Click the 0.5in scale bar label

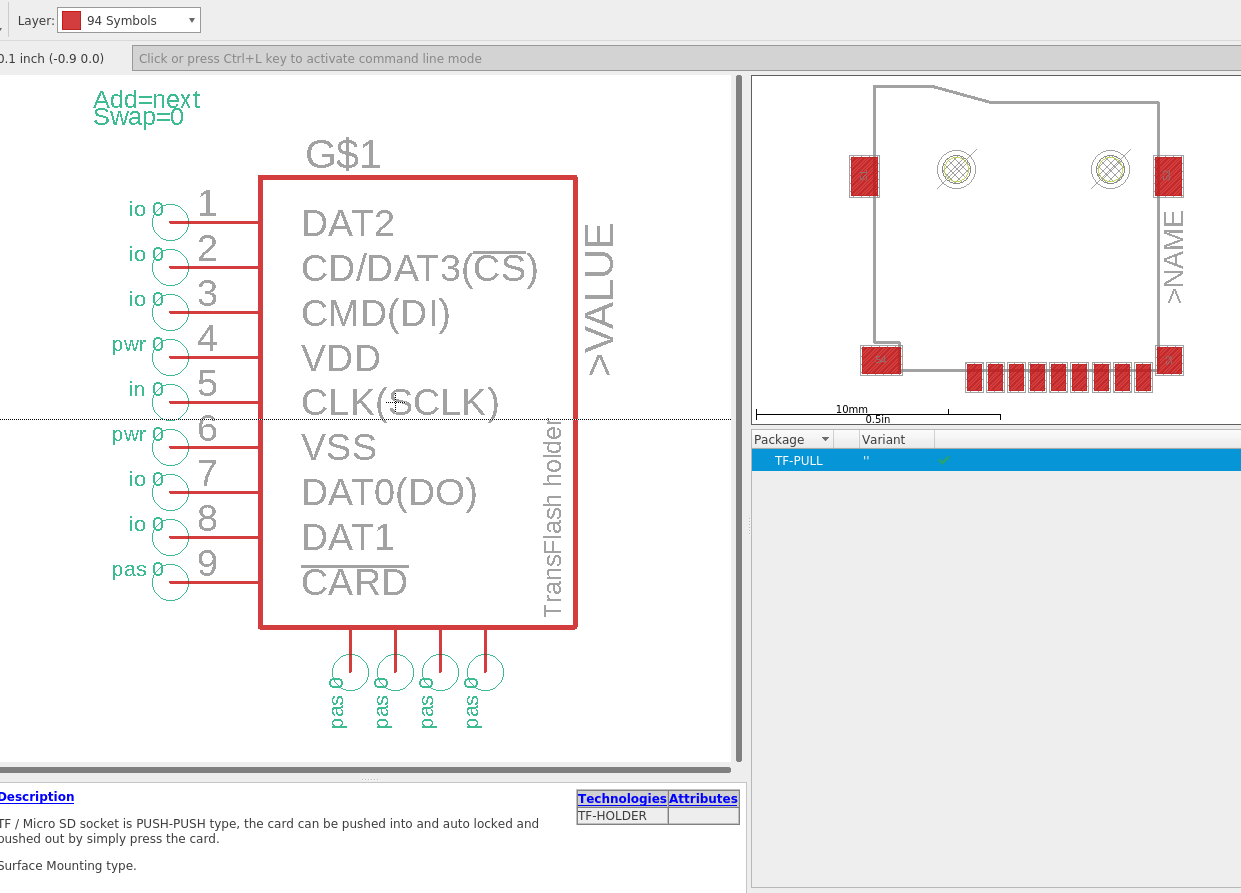point(878,419)
